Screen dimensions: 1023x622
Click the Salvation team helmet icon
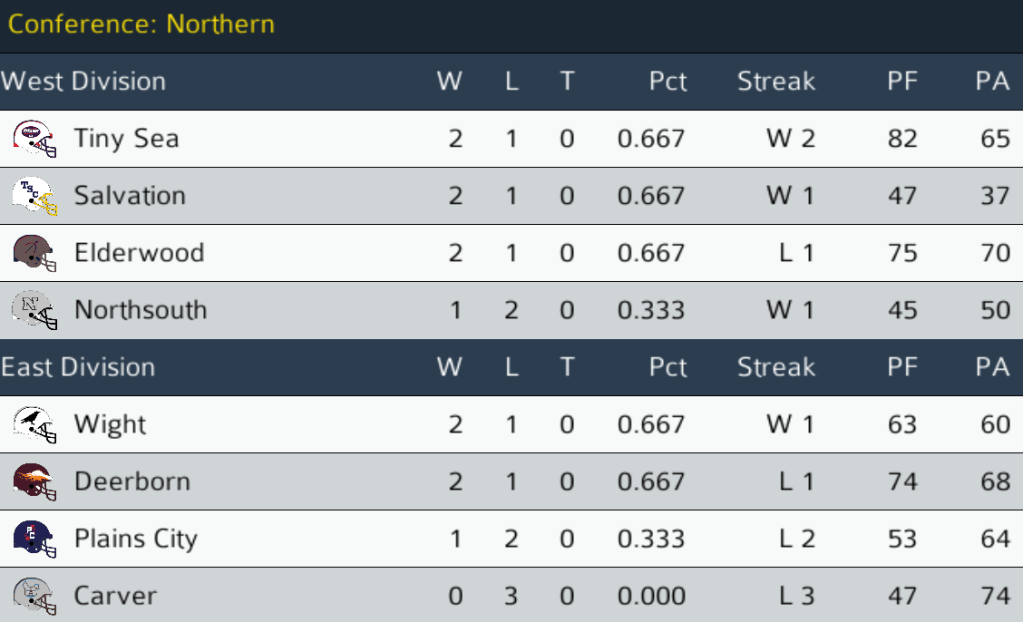35,195
